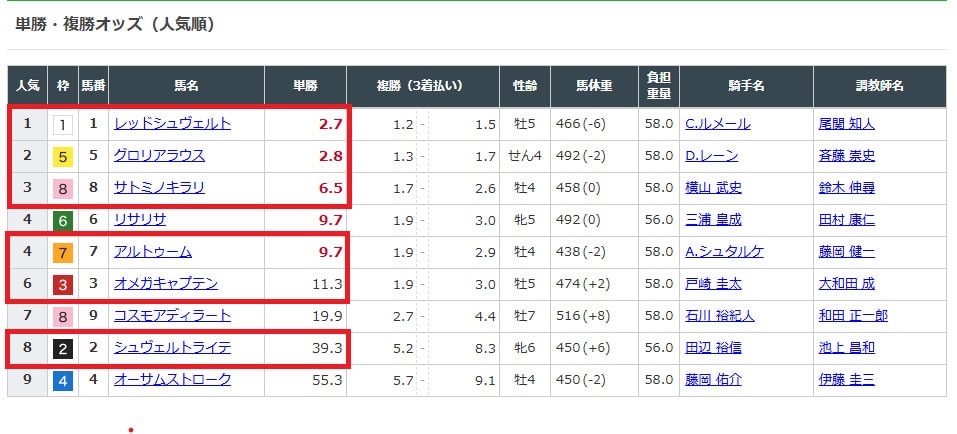Click the black frame number 2 badge
This screenshot has height=434, width=957.
[x=62, y=348]
